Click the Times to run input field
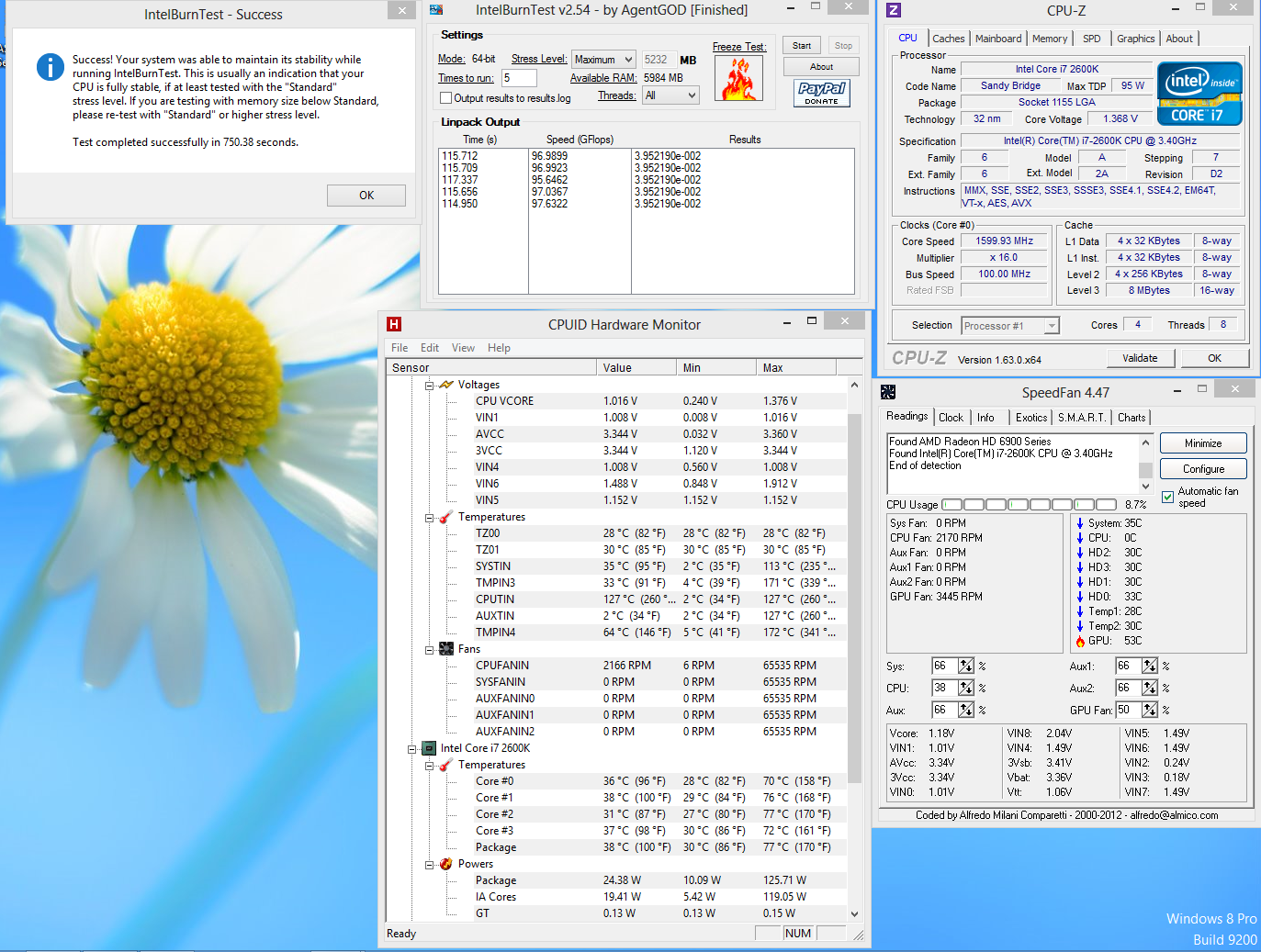The height and width of the screenshot is (952, 1261). tap(519, 78)
